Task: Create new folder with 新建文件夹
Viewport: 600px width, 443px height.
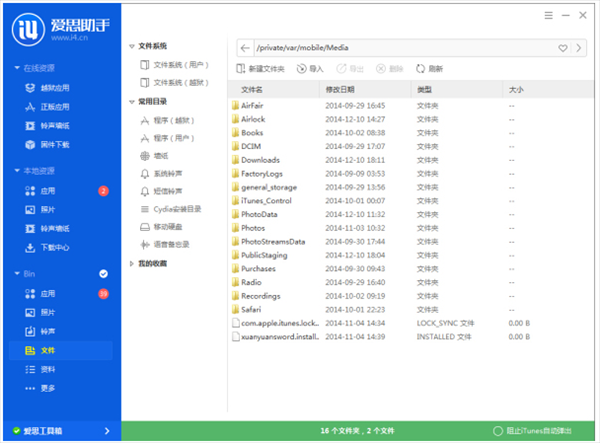Action: [x=261, y=69]
